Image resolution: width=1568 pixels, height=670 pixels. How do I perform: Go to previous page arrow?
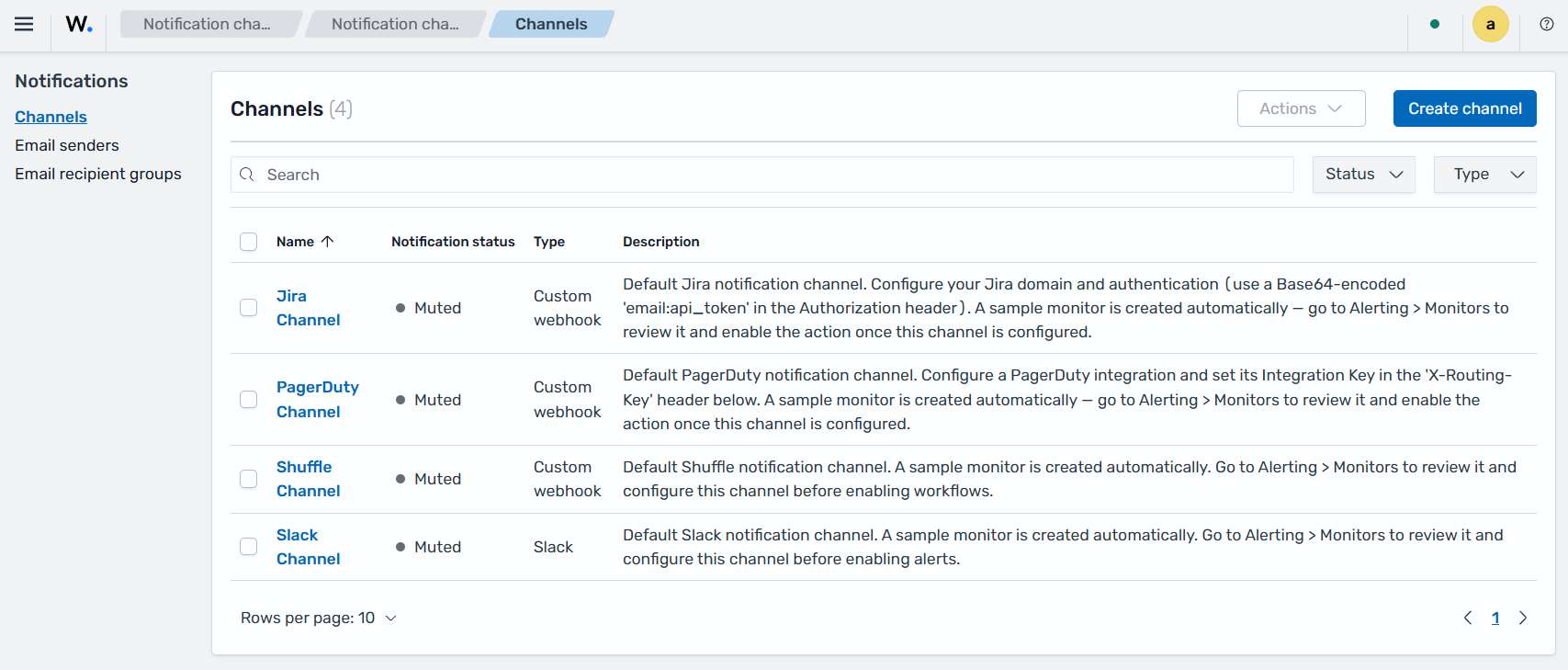(x=1468, y=618)
